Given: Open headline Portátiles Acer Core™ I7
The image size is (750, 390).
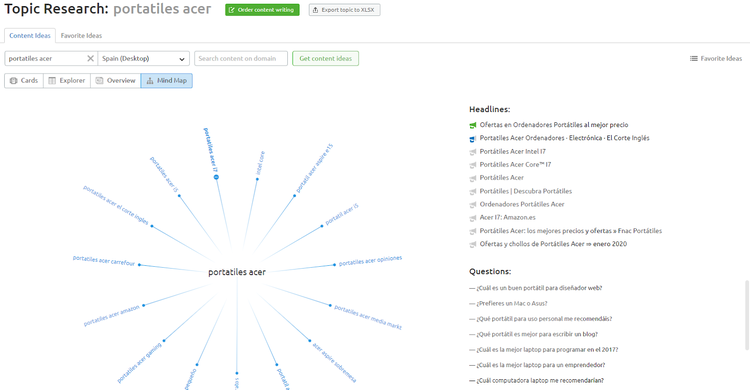Looking at the screenshot, I should 515,164.
